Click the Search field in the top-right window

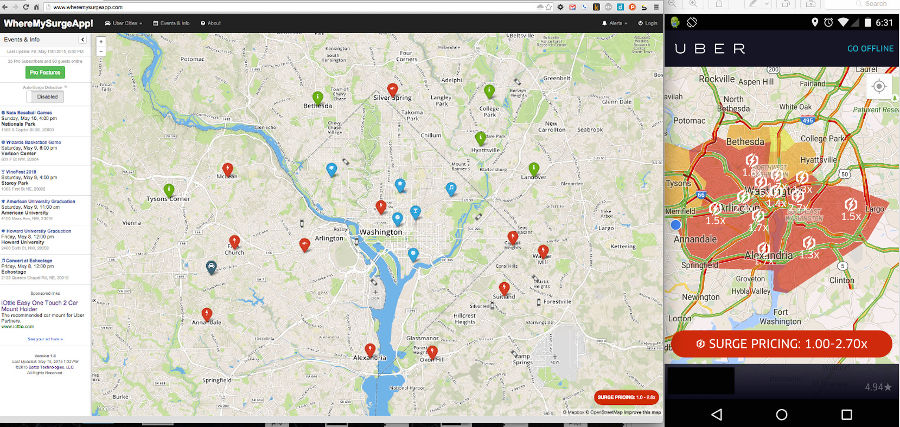tap(861, 4)
